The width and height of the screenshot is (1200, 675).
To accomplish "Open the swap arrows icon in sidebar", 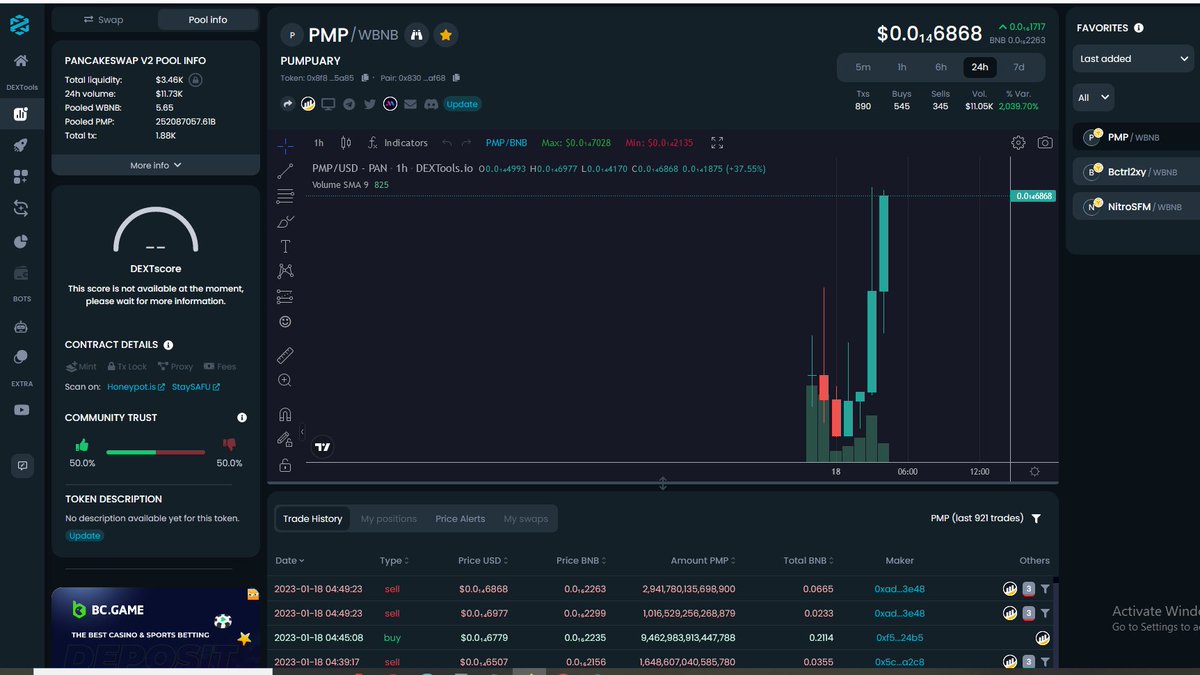I will 21,208.
